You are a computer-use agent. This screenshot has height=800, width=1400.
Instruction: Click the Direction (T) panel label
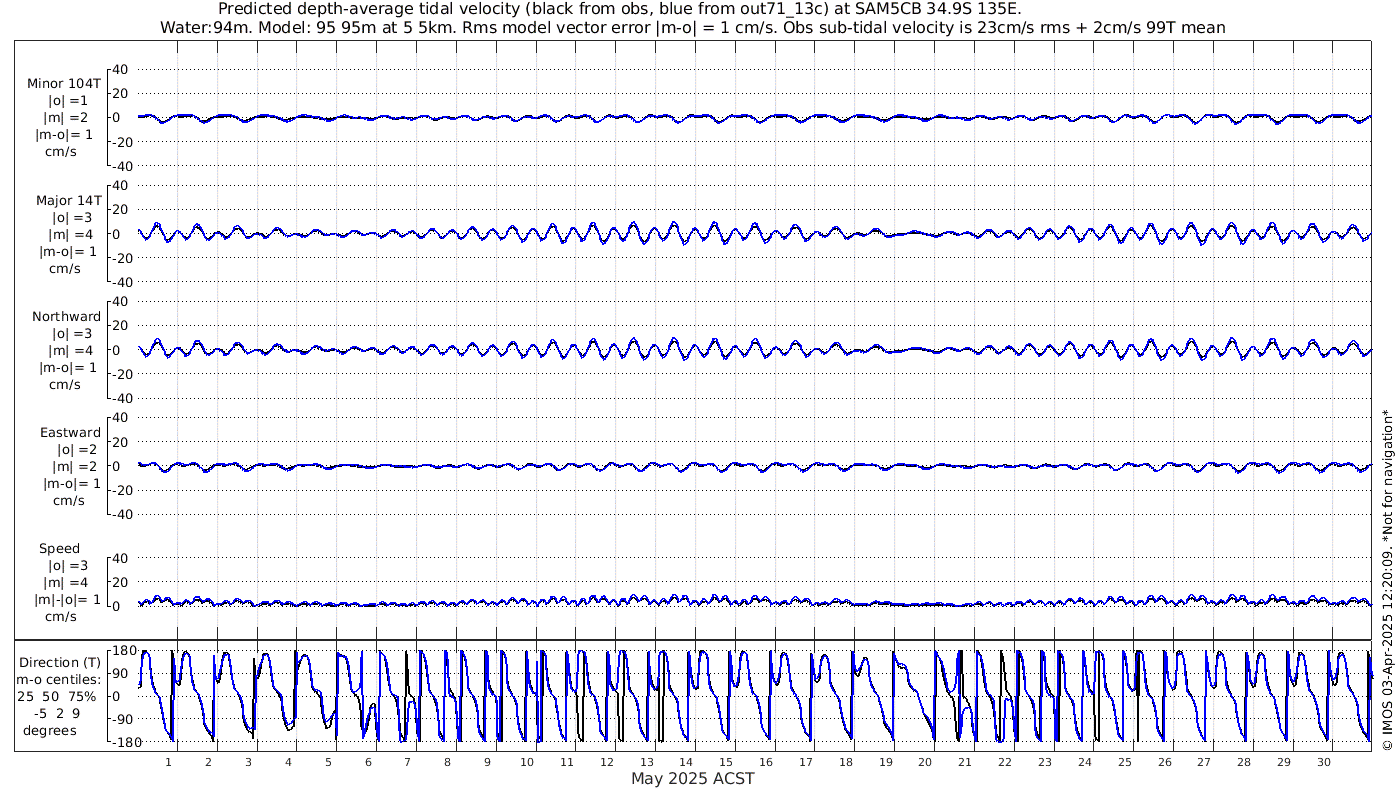[60, 662]
